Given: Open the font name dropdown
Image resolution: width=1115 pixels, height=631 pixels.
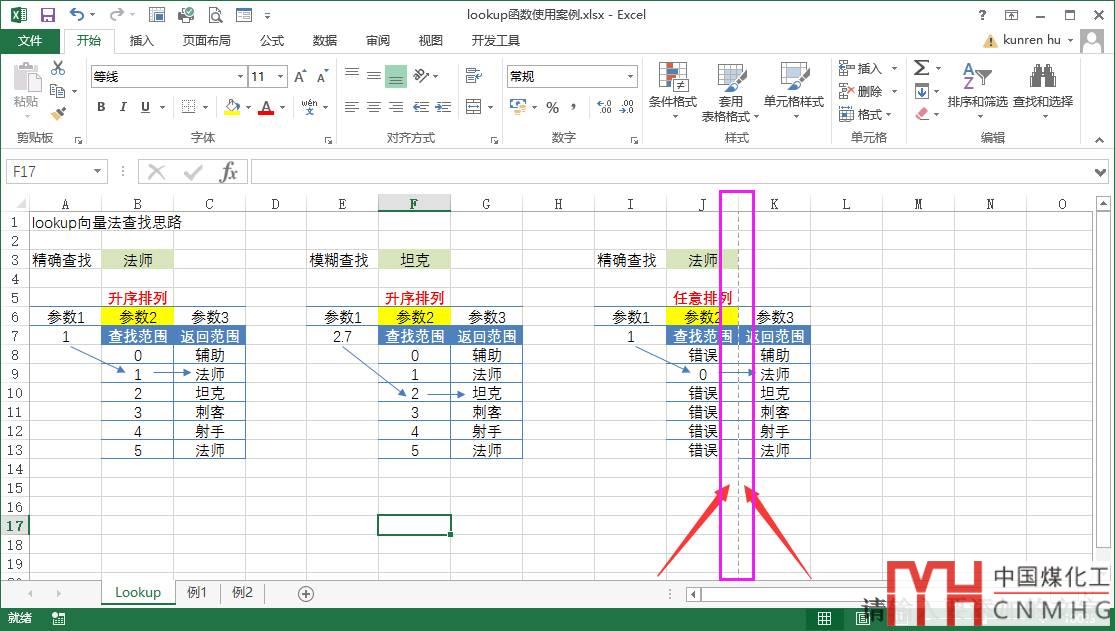Looking at the screenshot, I should [x=240, y=77].
